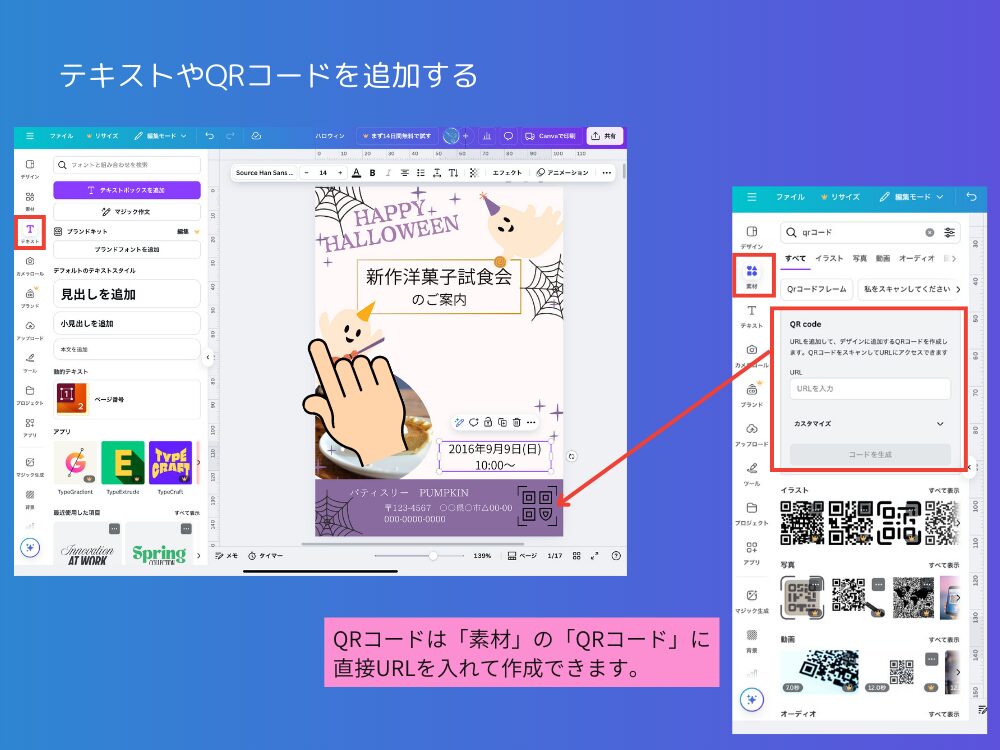This screenshot has width=1000, height=750.
Task: Click redo arrow in left Canva window
Action: (230, 136)
